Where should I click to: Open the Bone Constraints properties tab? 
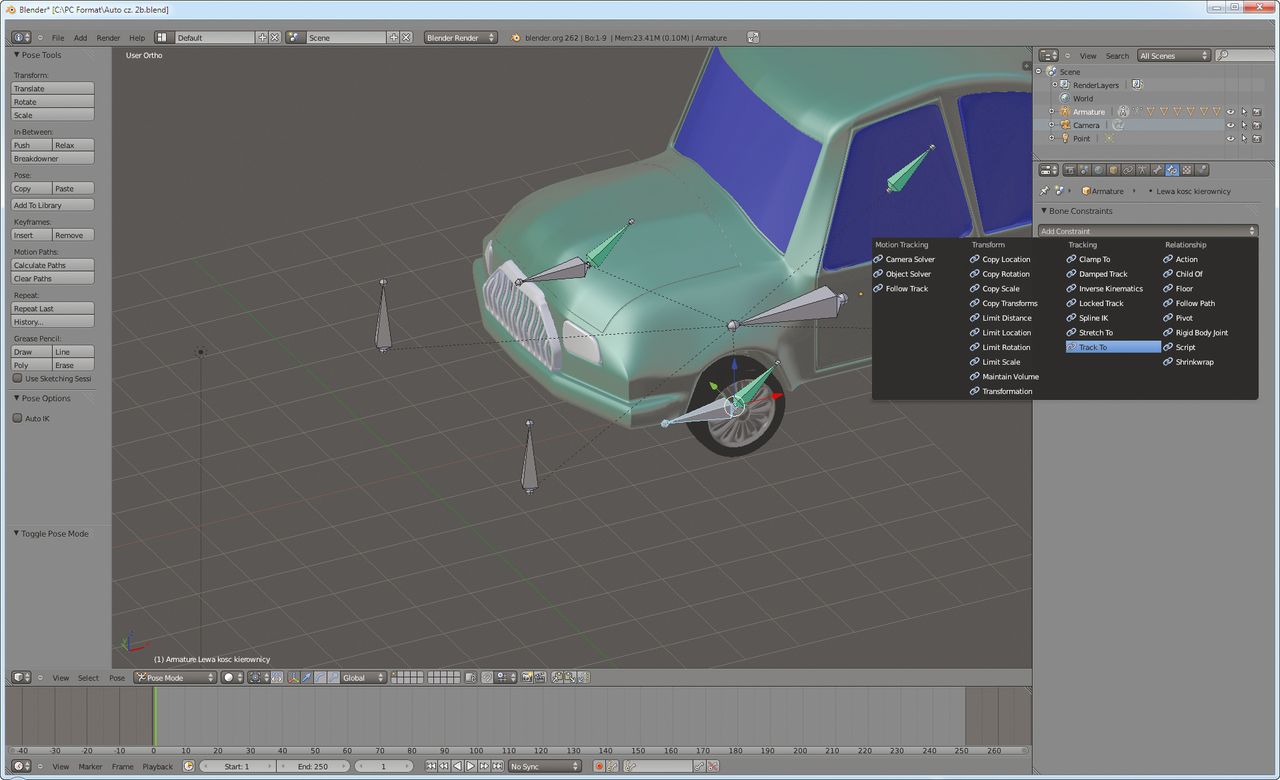click(x=1172, y=170)
